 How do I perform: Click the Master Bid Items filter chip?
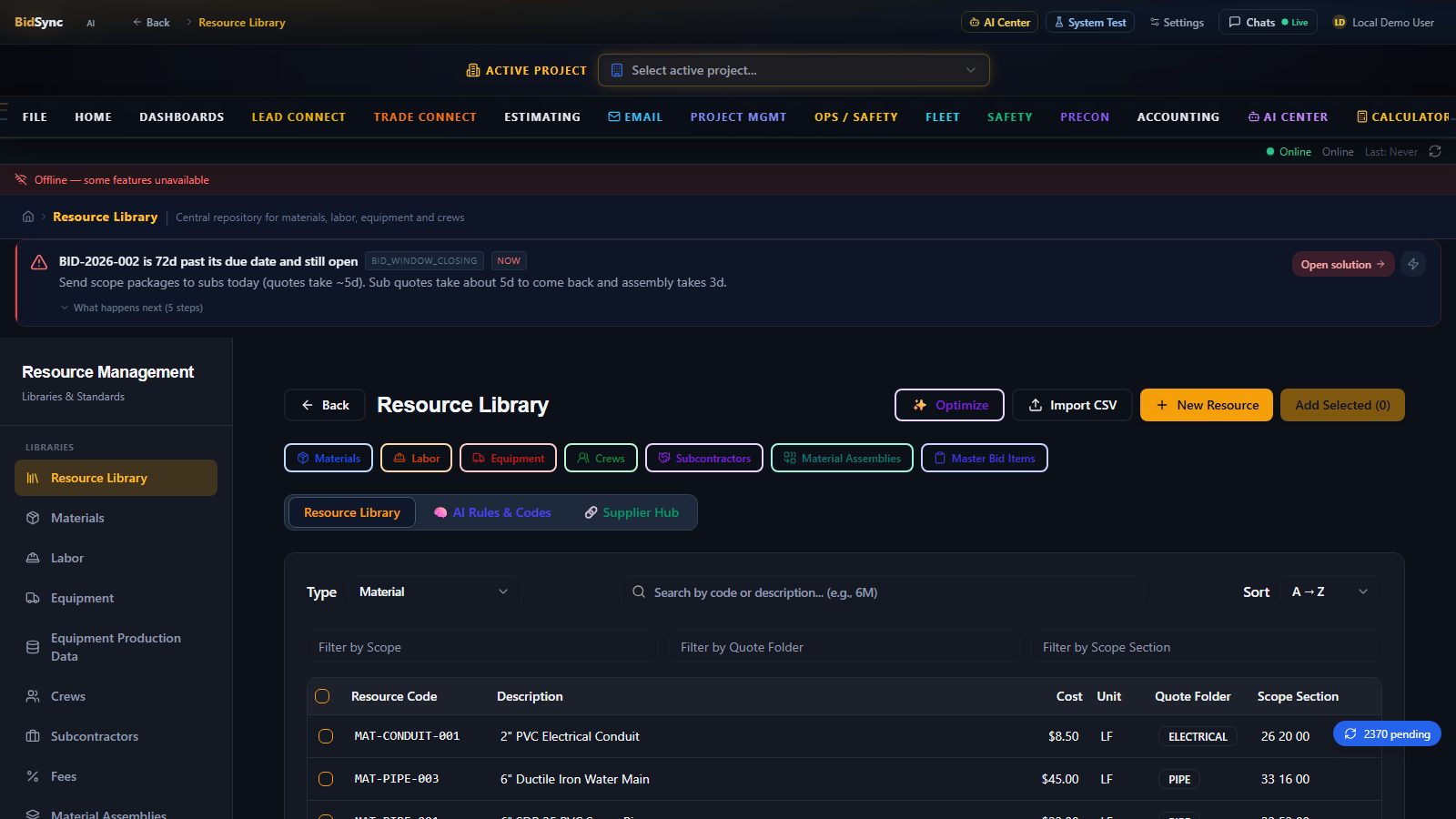click(985, 458)
